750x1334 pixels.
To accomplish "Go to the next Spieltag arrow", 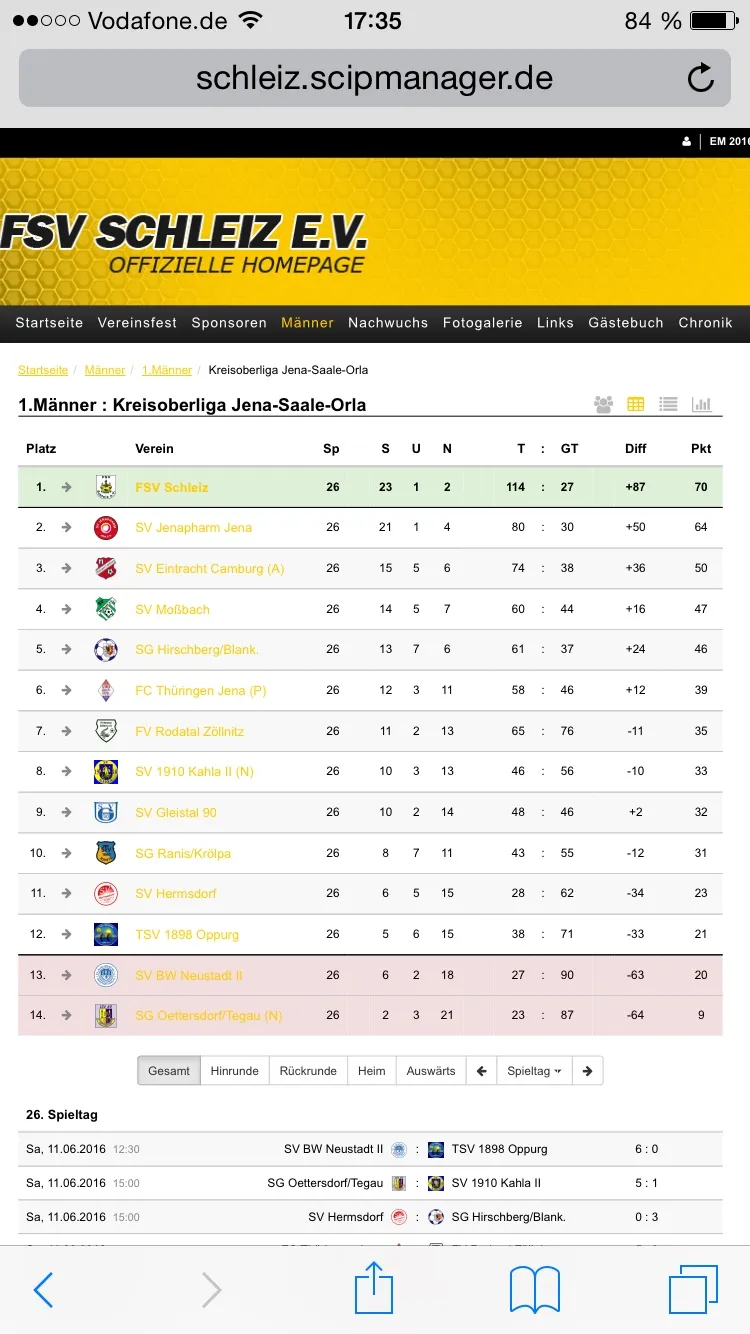I will 588,1071.
